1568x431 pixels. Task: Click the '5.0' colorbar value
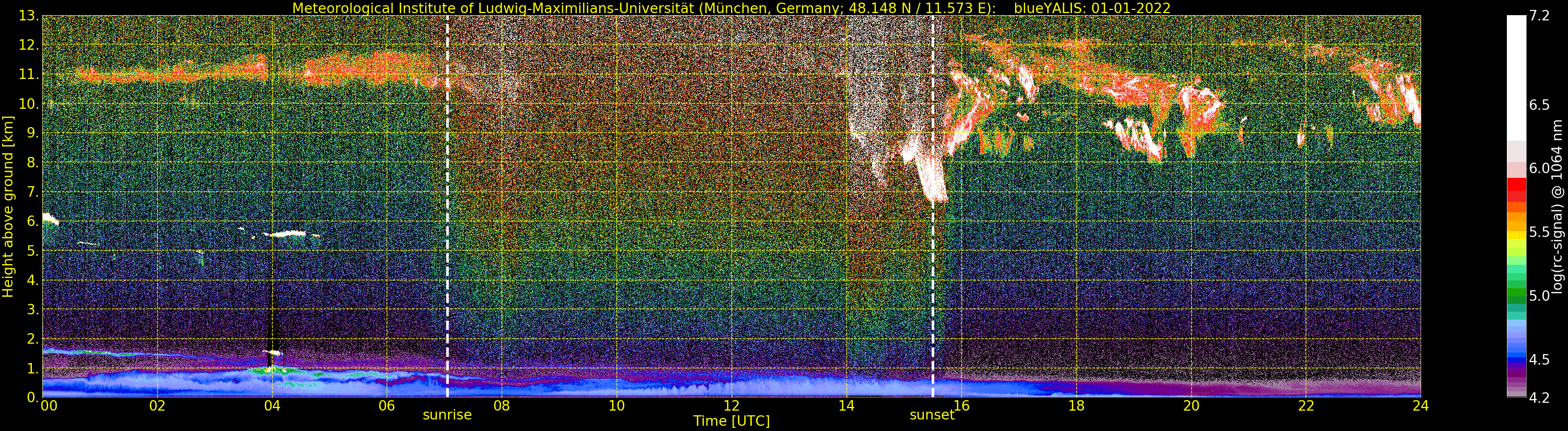(1539, 296)
